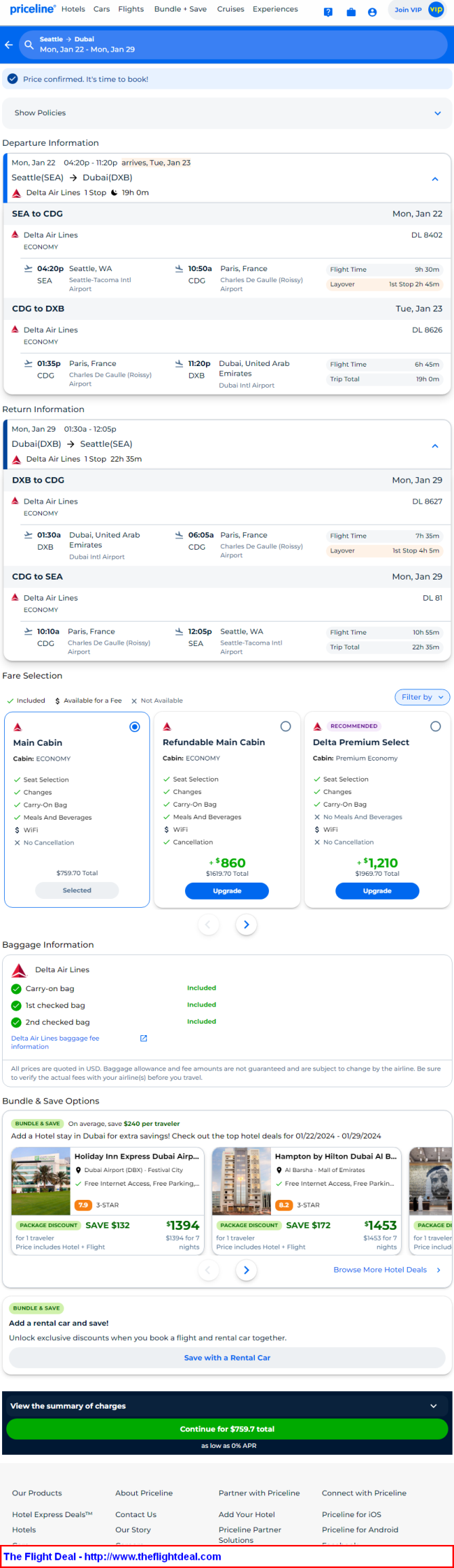The image size is (454, 1568).
Task: Click Join VIP button
Action: tap(417, 9)
